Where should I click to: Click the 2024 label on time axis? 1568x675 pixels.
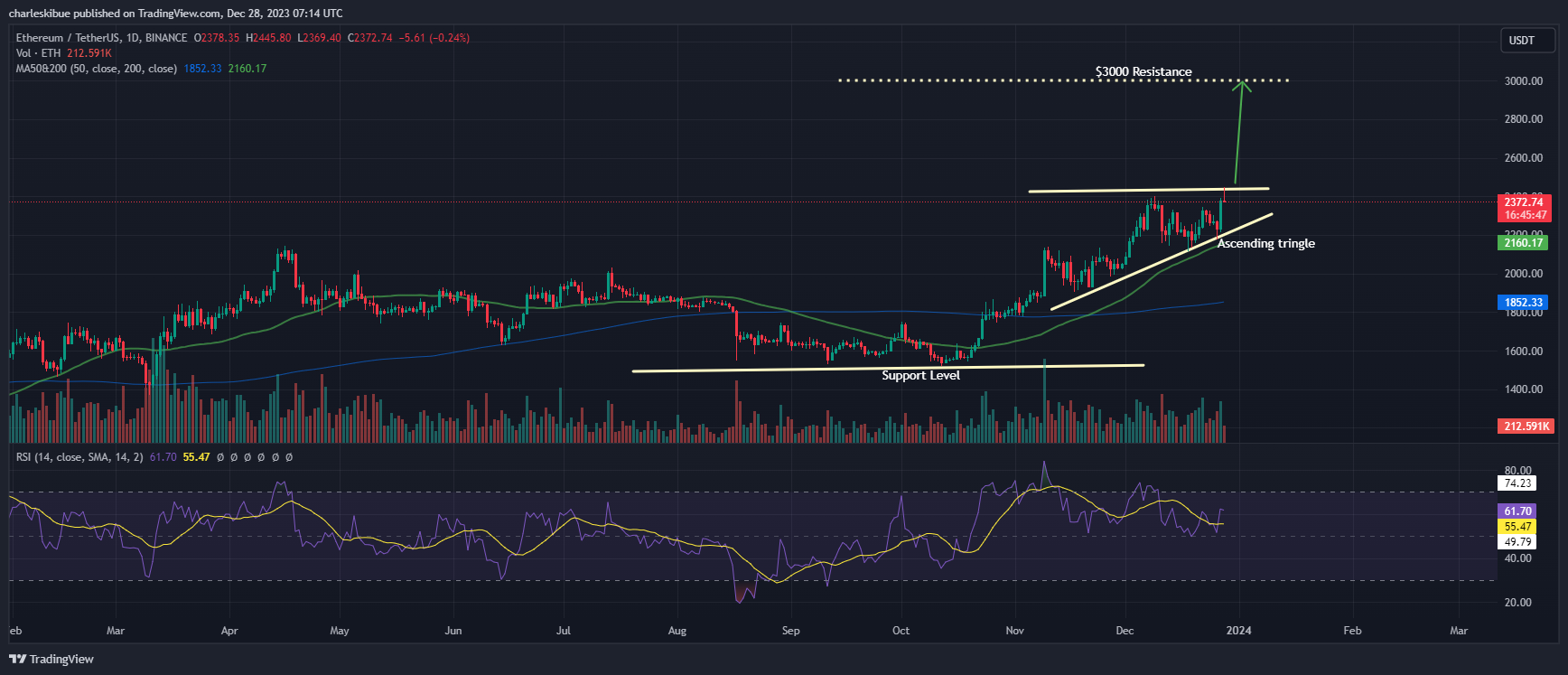(x=1238, y=631)
